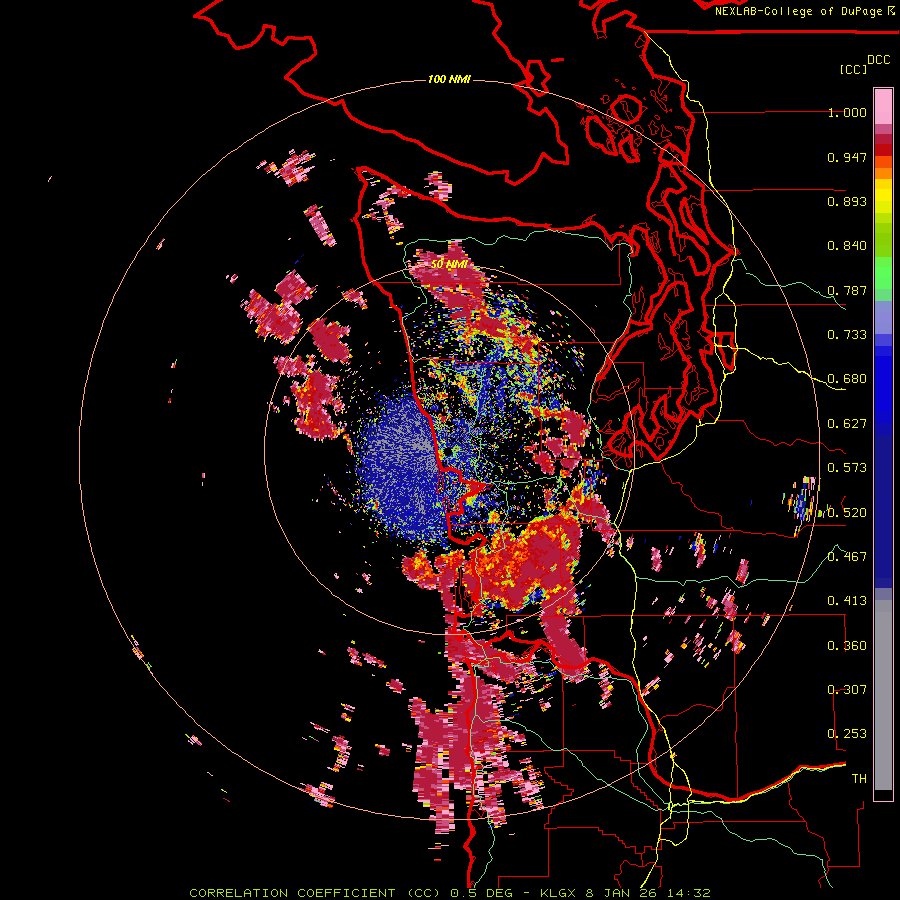900x900 pixels.
Task: Click the 0.413 color scale value
Action: pyautogui.click(x=847, y=601)
